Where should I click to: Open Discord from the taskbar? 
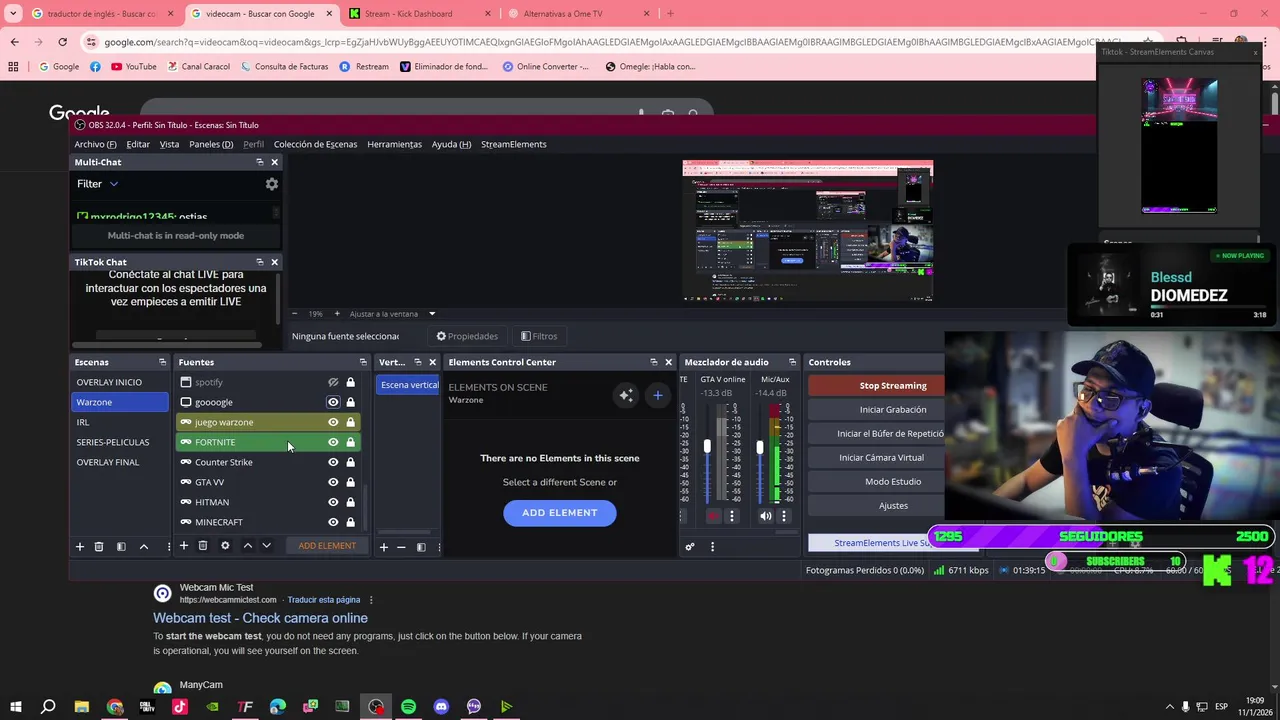click(x=441, y=707)
